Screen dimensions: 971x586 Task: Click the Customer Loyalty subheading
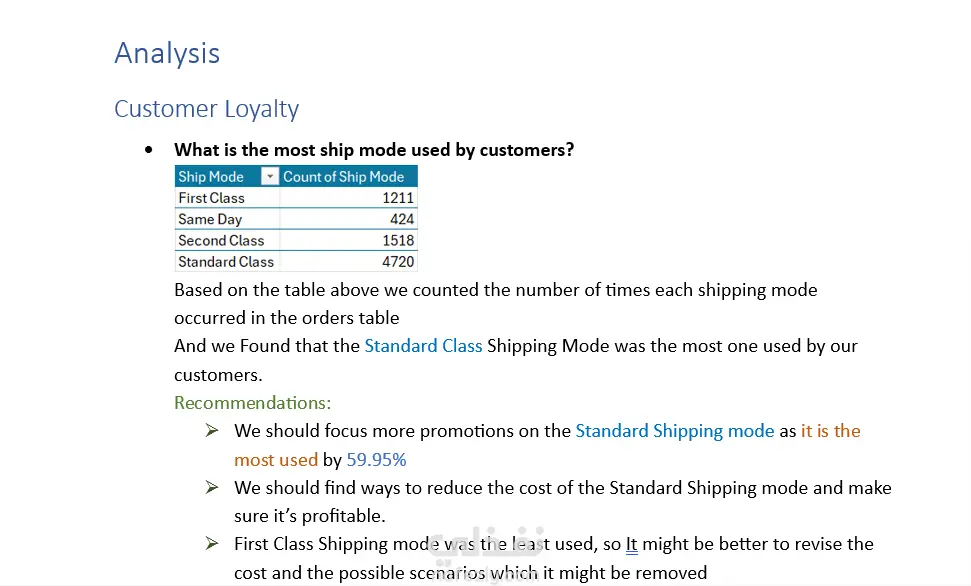(x=206, y=109)
